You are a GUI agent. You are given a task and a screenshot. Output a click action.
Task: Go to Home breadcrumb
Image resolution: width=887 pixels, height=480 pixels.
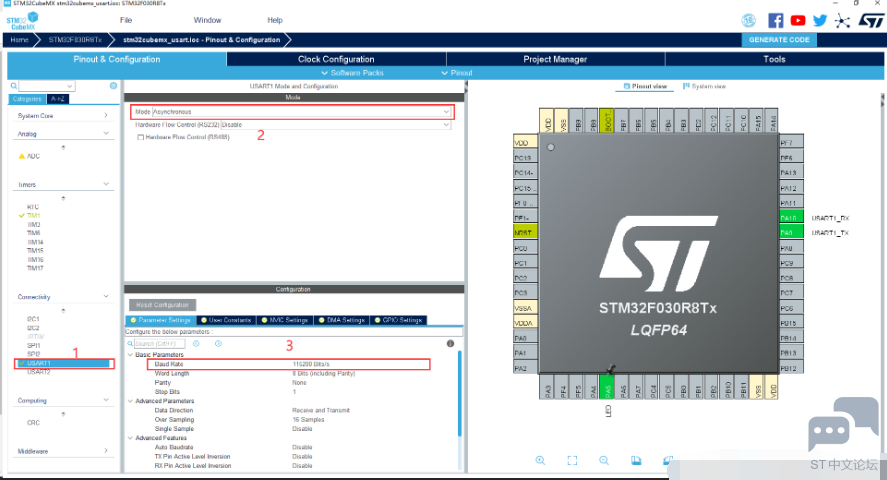(x=19, y=40)
